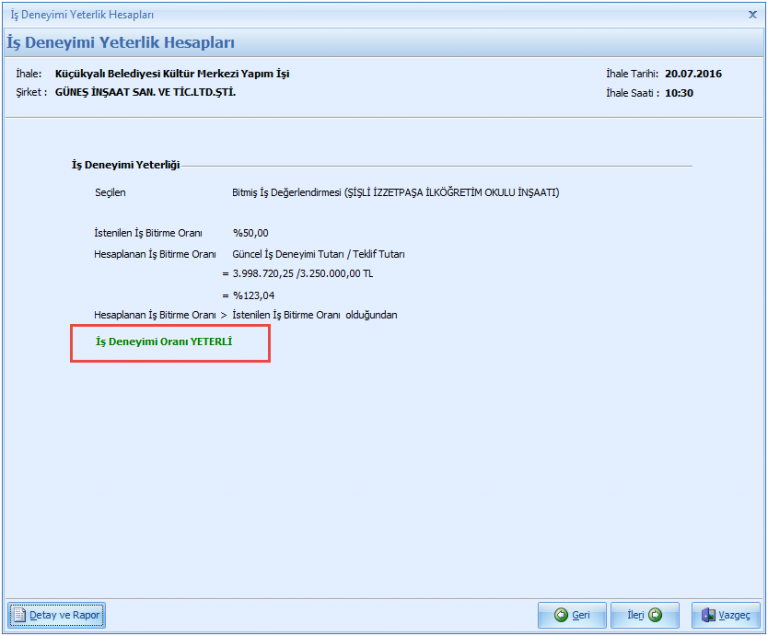768x636 pixels.
Task: Click the window title bar text
Action: [x=82, y=15]
